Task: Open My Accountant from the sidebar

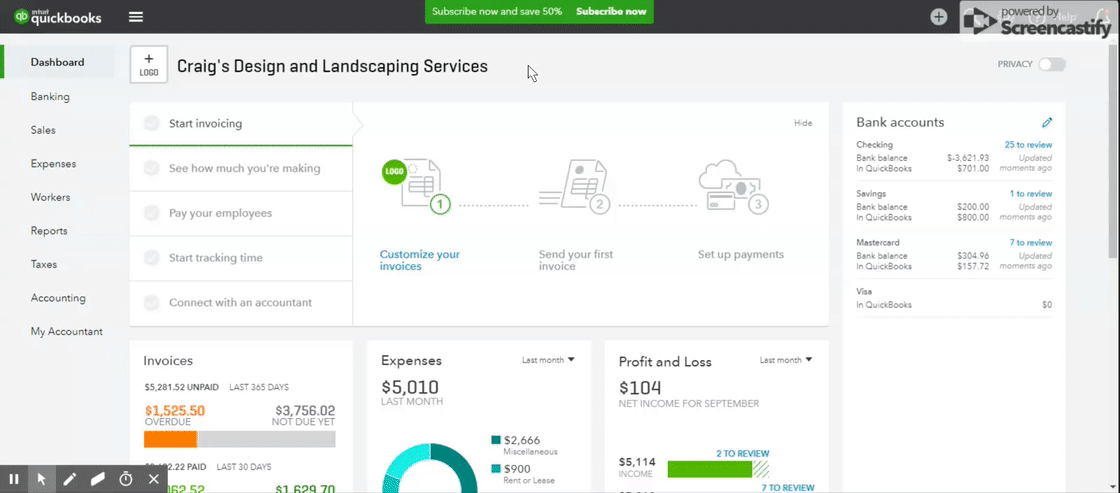Action: click(x=66, y=332)
